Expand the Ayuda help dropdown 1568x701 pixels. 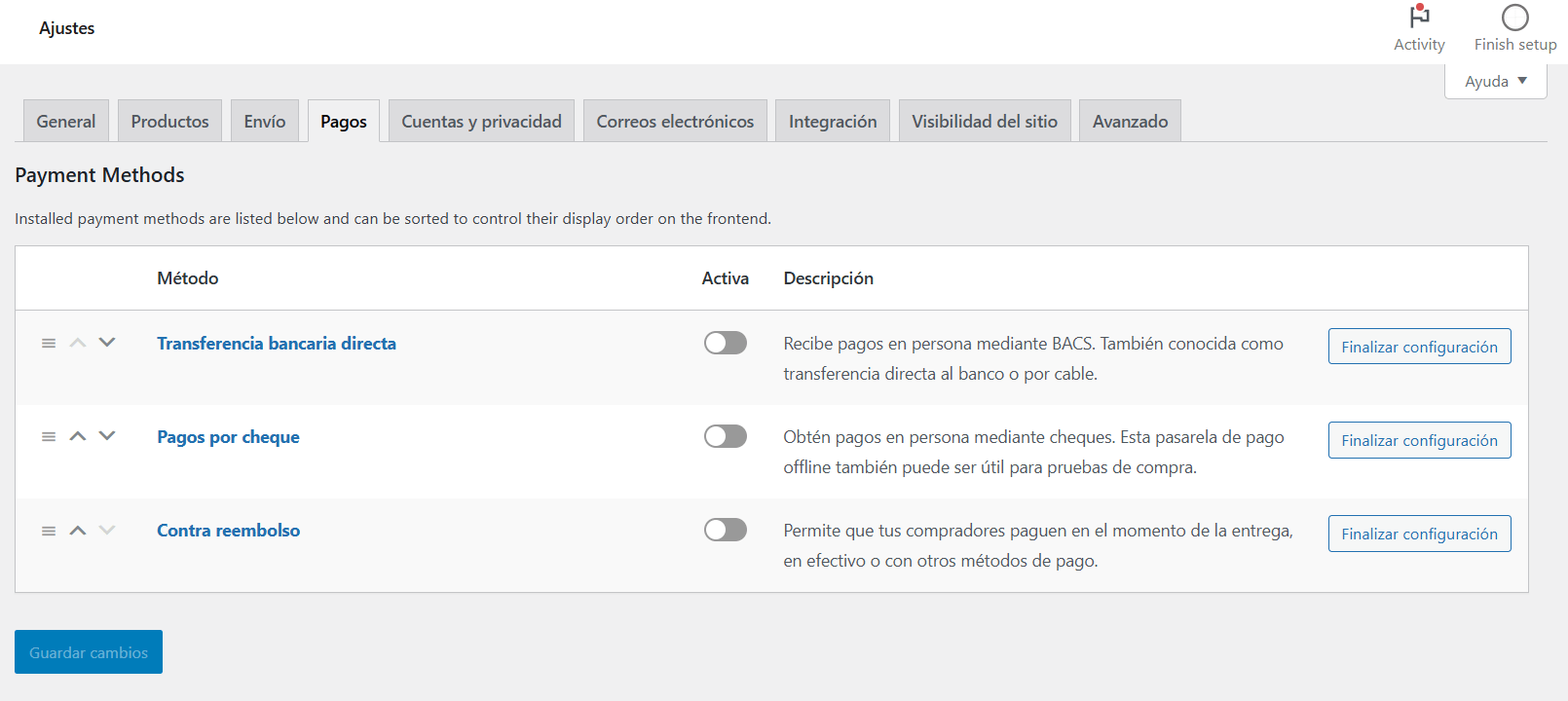1495,81
